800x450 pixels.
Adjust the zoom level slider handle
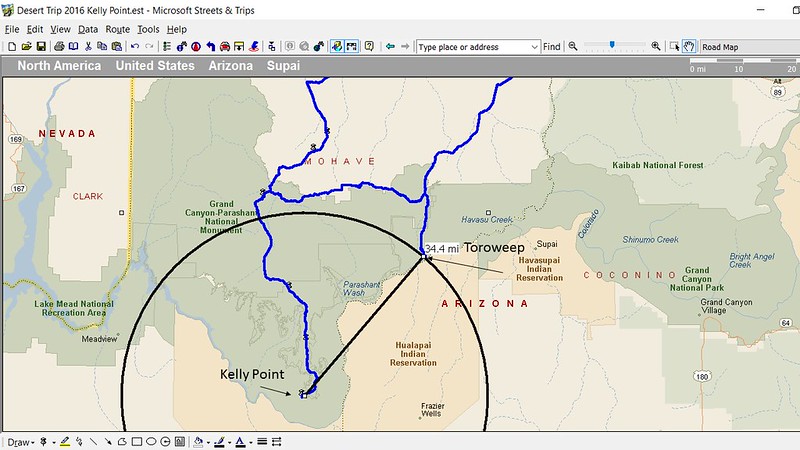click(612, 45)
